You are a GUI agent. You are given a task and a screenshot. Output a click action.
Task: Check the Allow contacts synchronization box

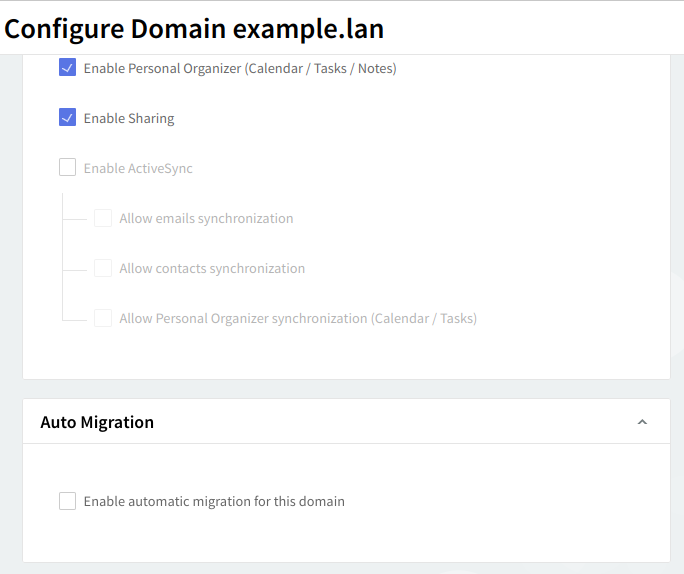tap(103, 268)
